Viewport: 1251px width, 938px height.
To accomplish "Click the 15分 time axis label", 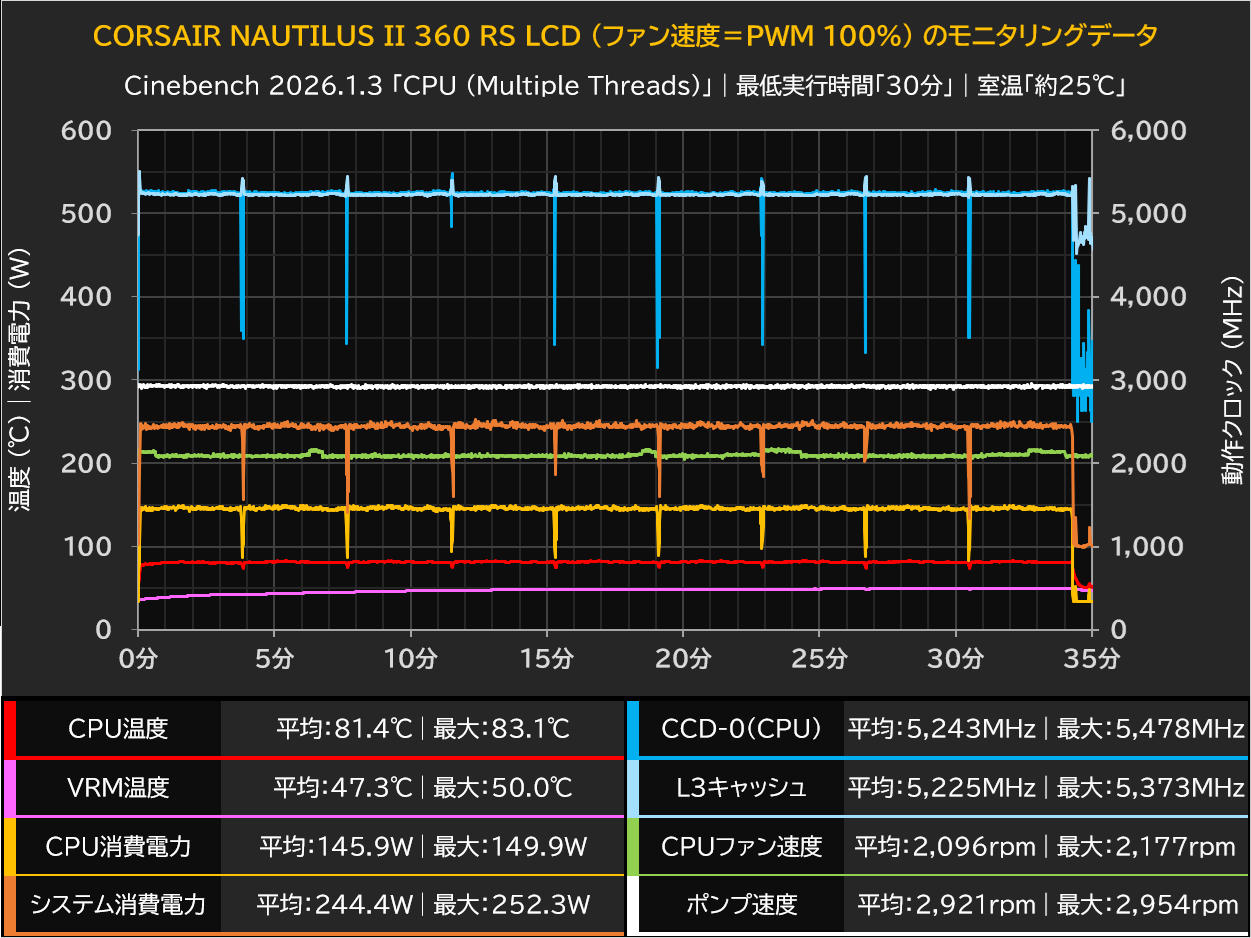I will [547, 658].
